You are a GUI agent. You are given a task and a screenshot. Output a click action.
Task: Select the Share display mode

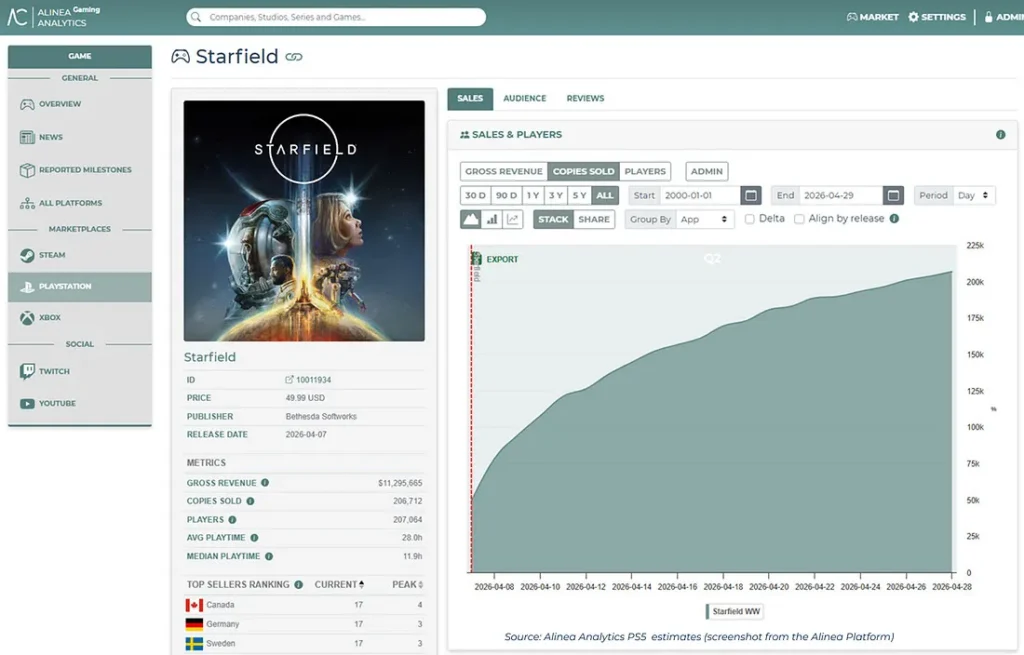click(x=594, y=219)
